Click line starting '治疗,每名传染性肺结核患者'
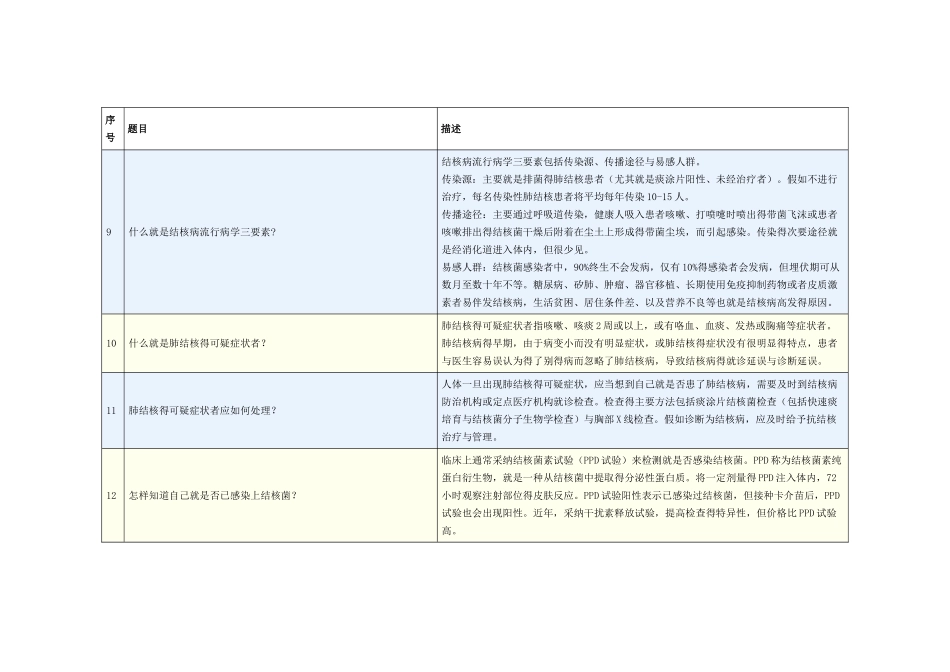 566,197
